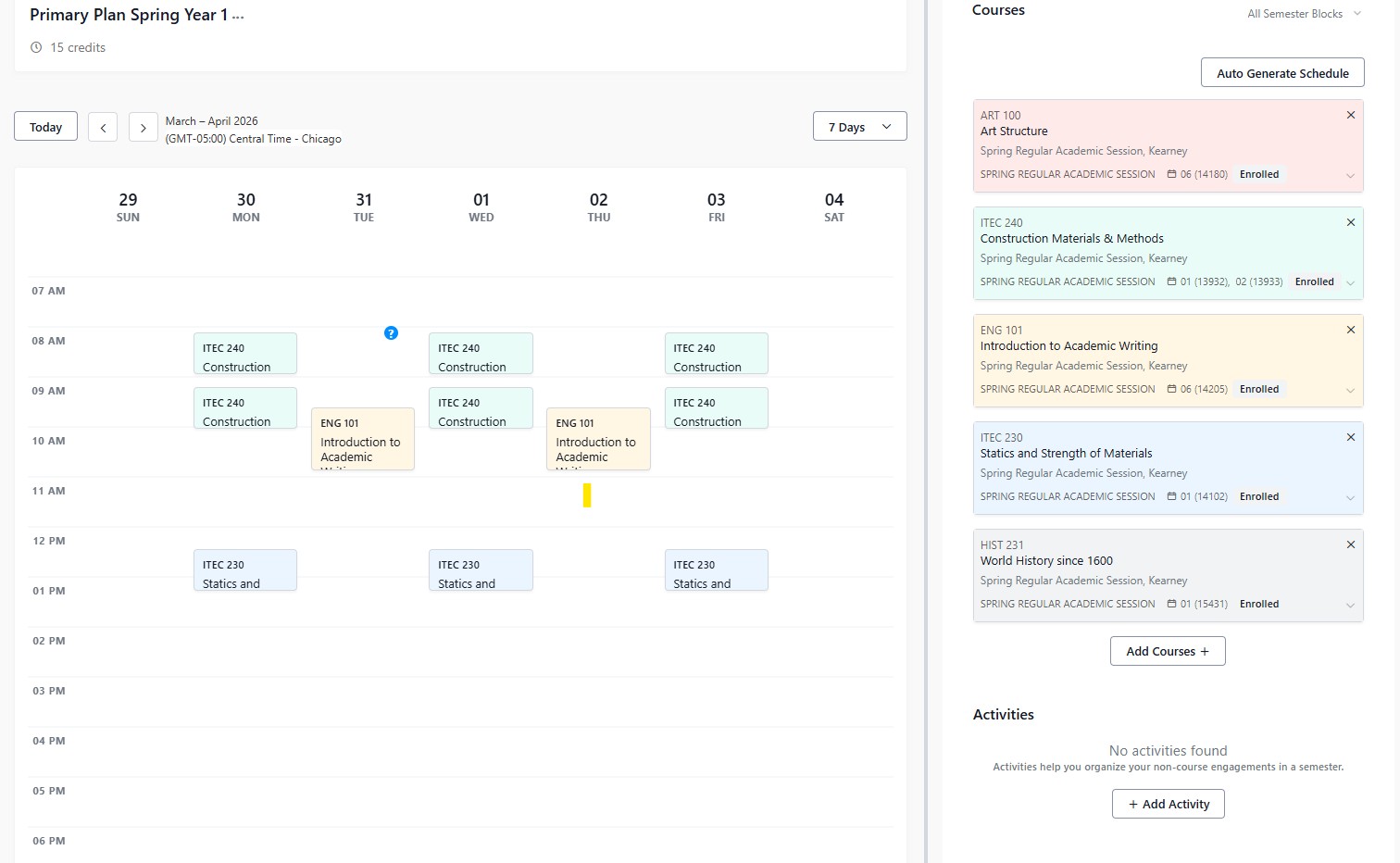Select Wednesday 01 day header
The height and width of the screenshot is (863, 1400).
click(481, 207)
